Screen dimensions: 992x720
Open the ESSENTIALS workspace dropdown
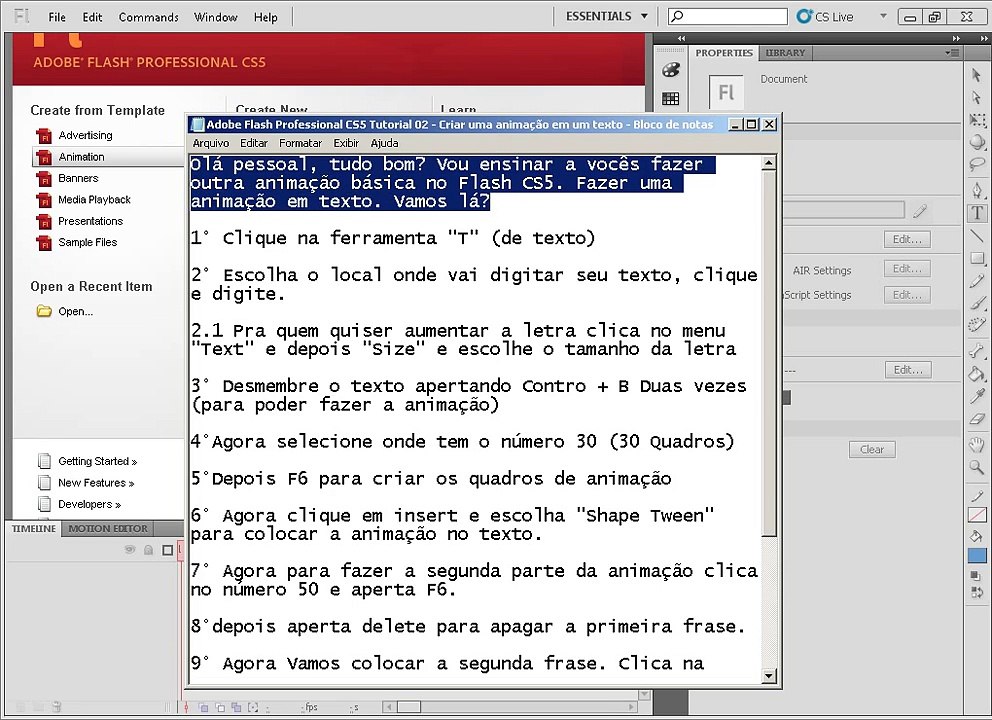coord(606,16)
